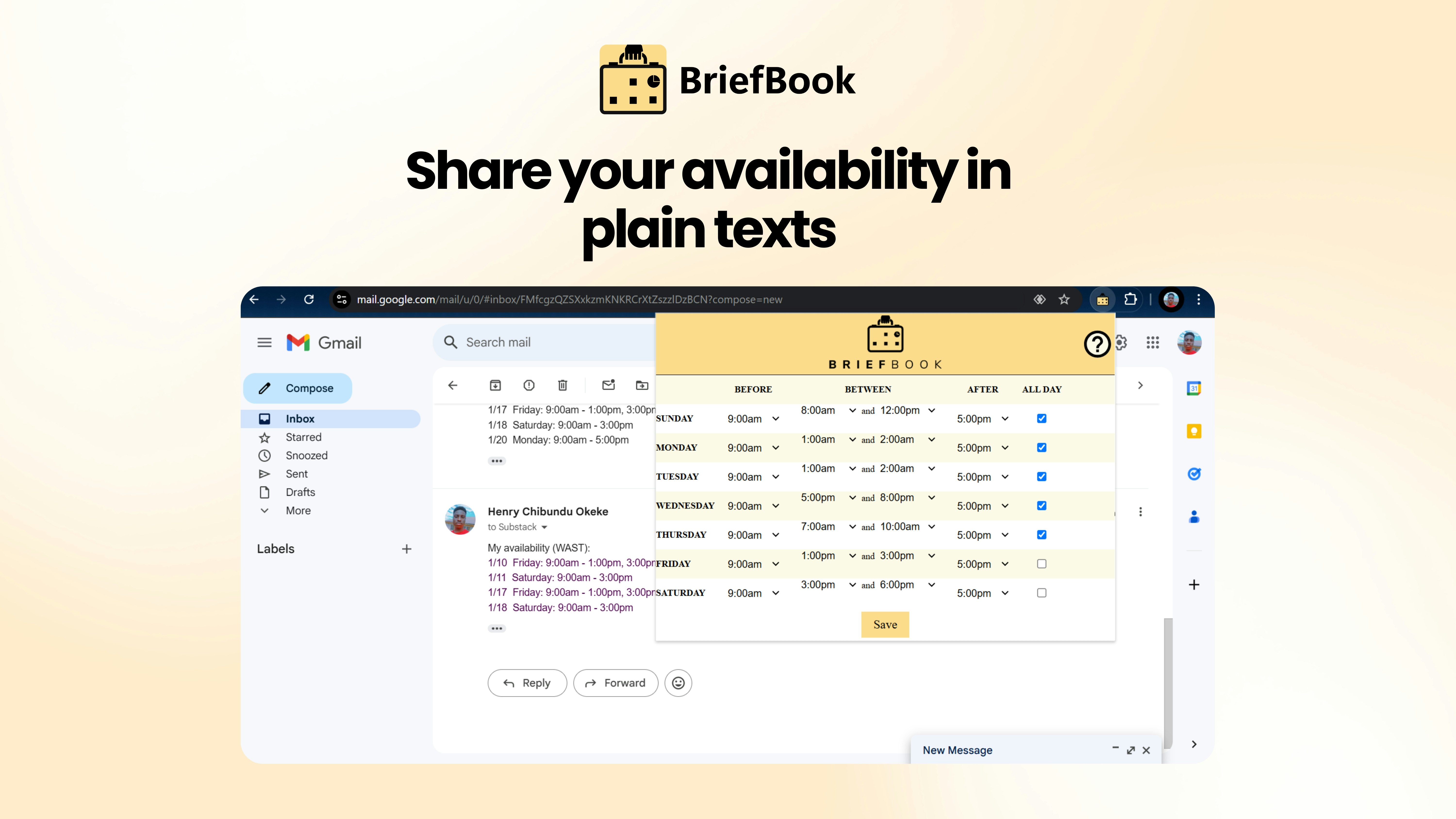Click the browser back arrow
This screenshot has width=1456, height=819.
pos(254,299)
